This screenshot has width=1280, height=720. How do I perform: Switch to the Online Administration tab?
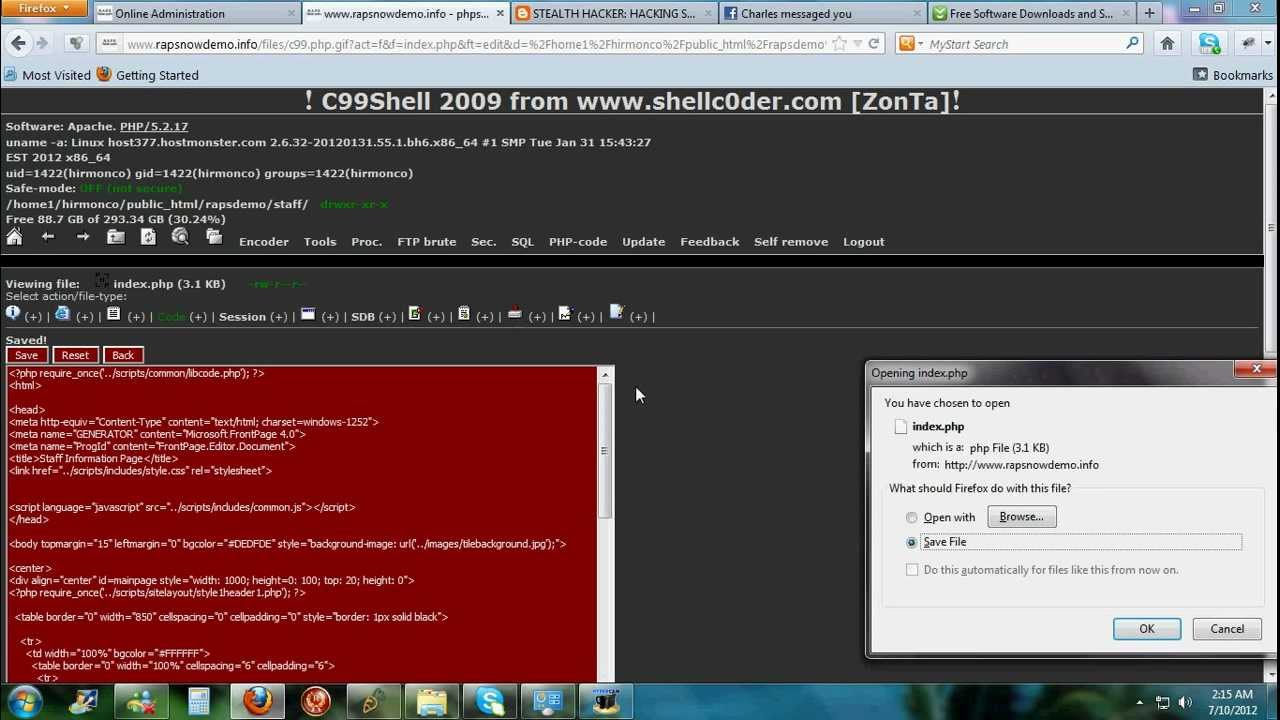[197, 13]
